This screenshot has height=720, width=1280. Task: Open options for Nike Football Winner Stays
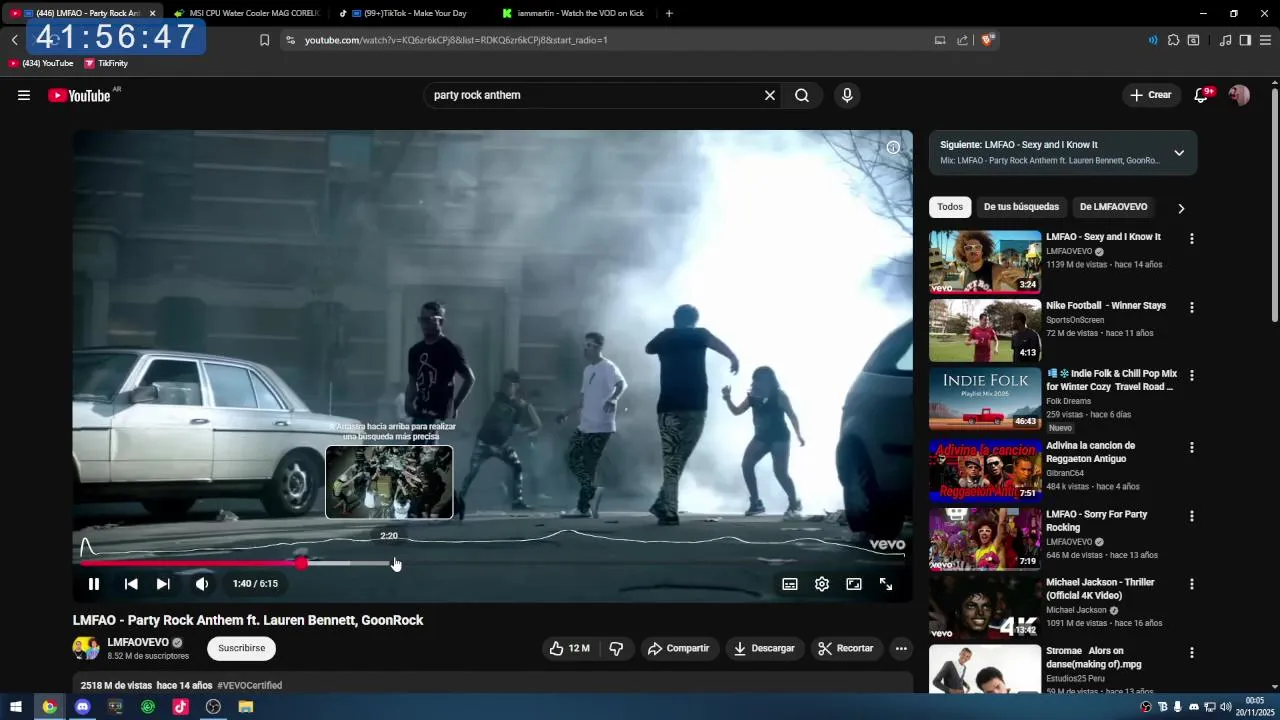[1191, 307]
